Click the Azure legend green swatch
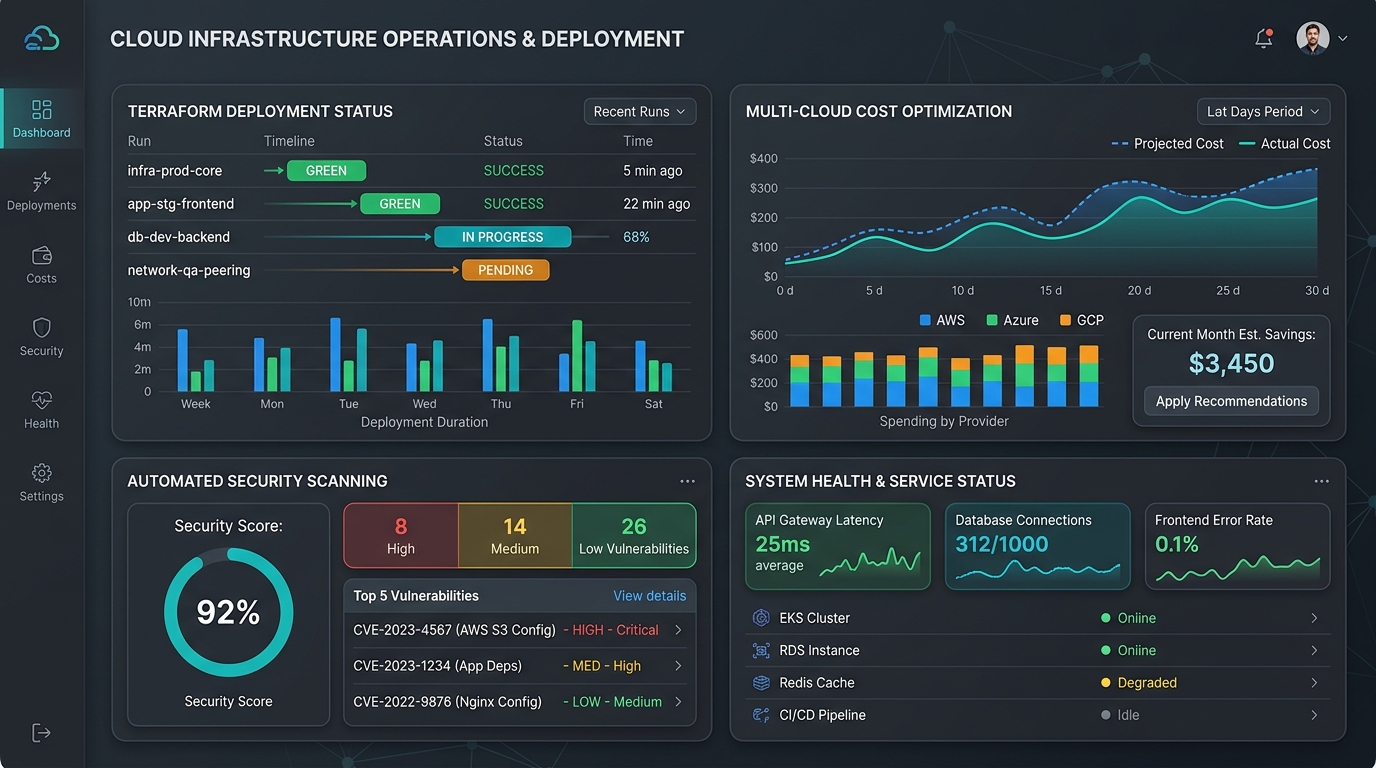The height and width of the screenshot is (768, 1376). pos(992,321)
